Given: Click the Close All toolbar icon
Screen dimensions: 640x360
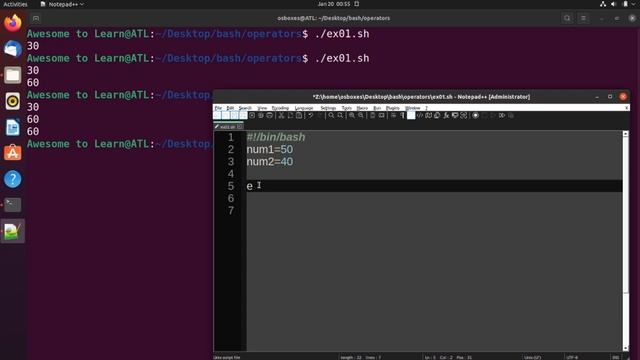Looking at the screenshot, I should tap(261, 116).
